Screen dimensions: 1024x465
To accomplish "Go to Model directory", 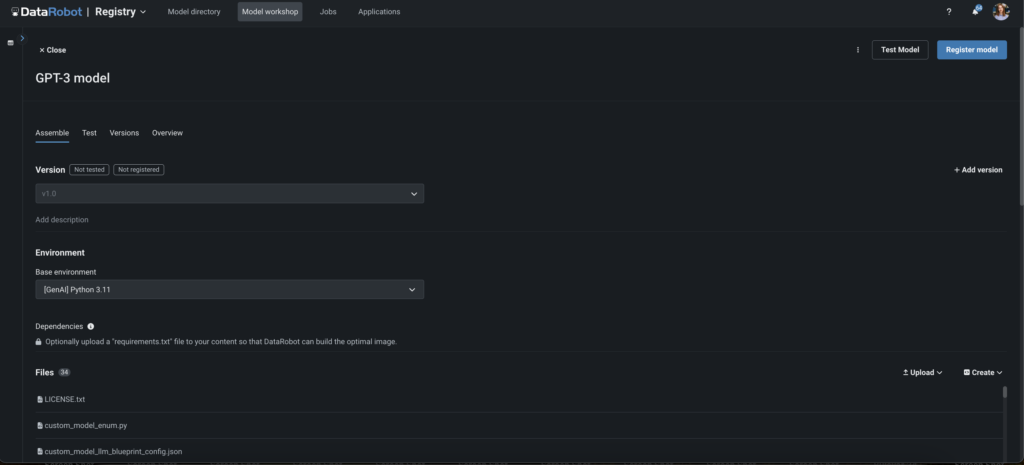I will point(194,12).
